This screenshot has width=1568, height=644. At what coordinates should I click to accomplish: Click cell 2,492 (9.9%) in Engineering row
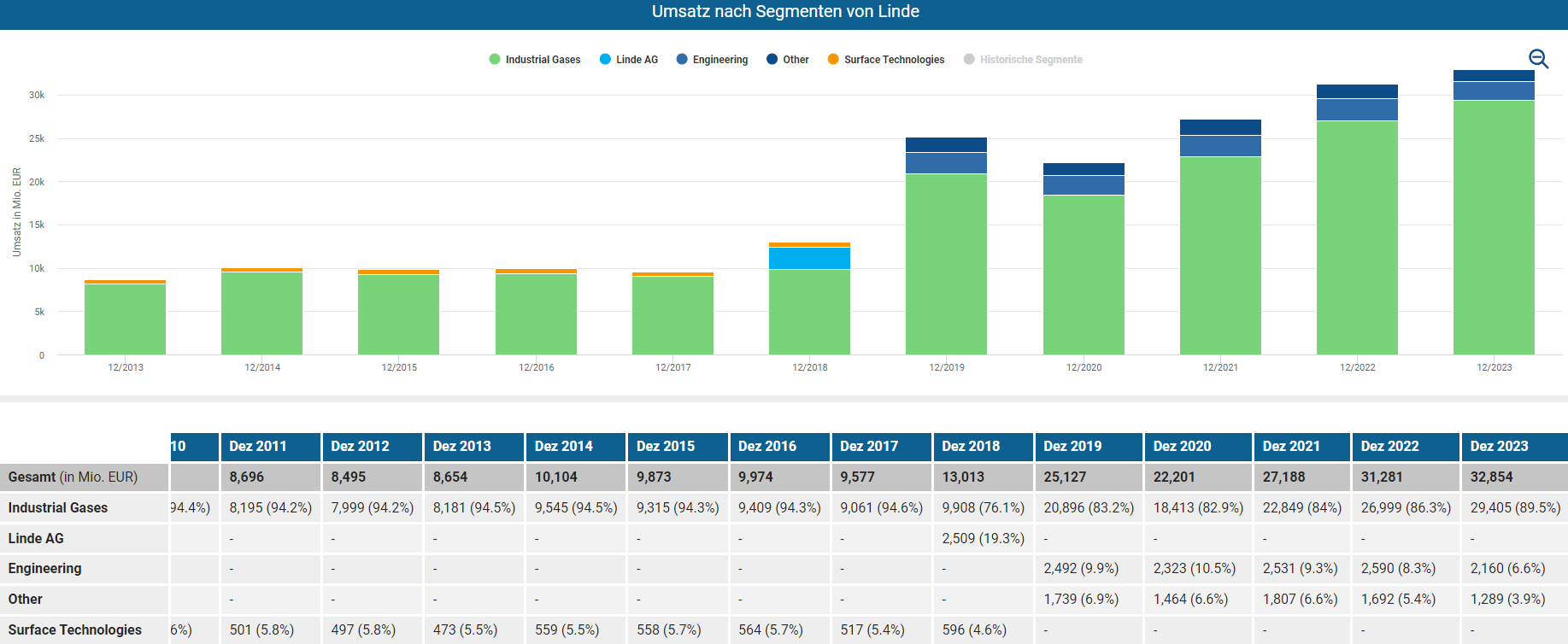(1081, 569)
